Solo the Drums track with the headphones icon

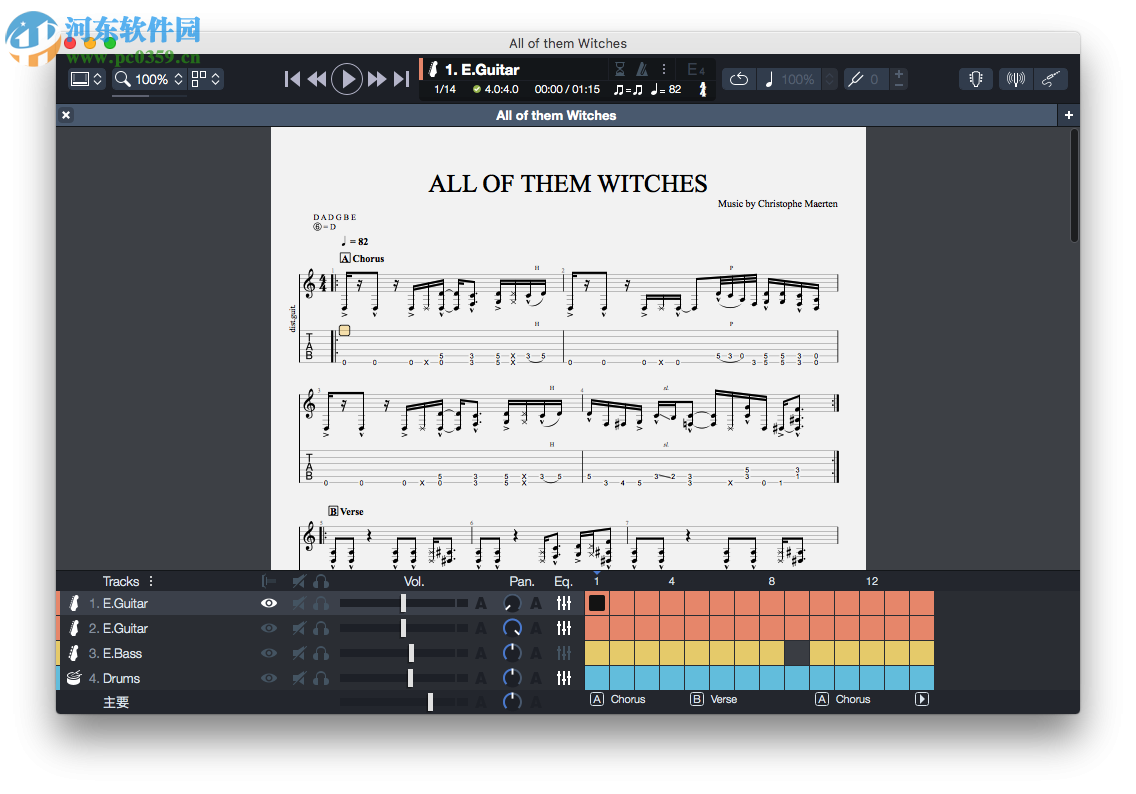pos(321,678)
